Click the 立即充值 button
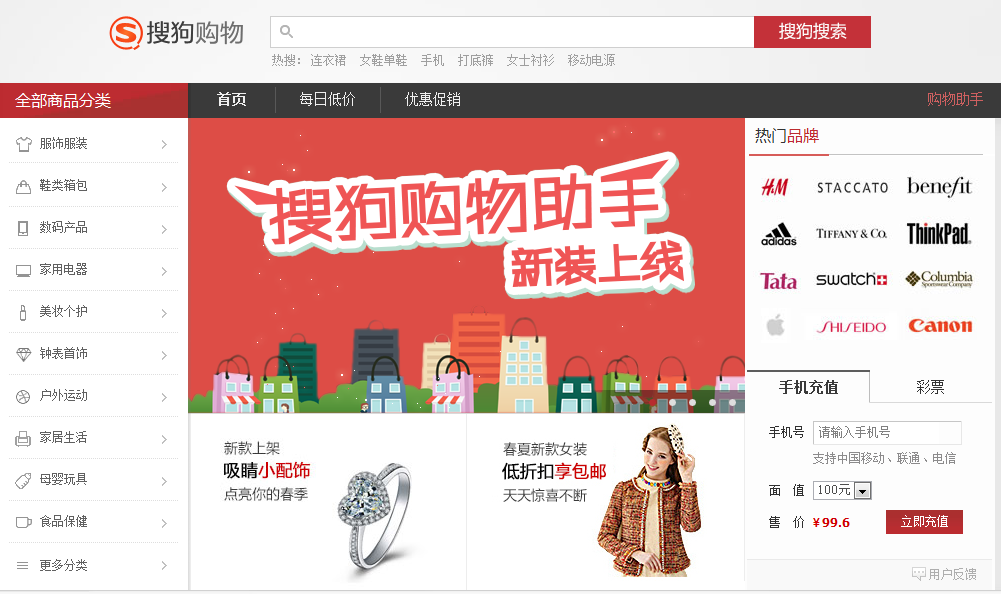The width and height of the screenshot is (1001, 594). tap(924, 522)
